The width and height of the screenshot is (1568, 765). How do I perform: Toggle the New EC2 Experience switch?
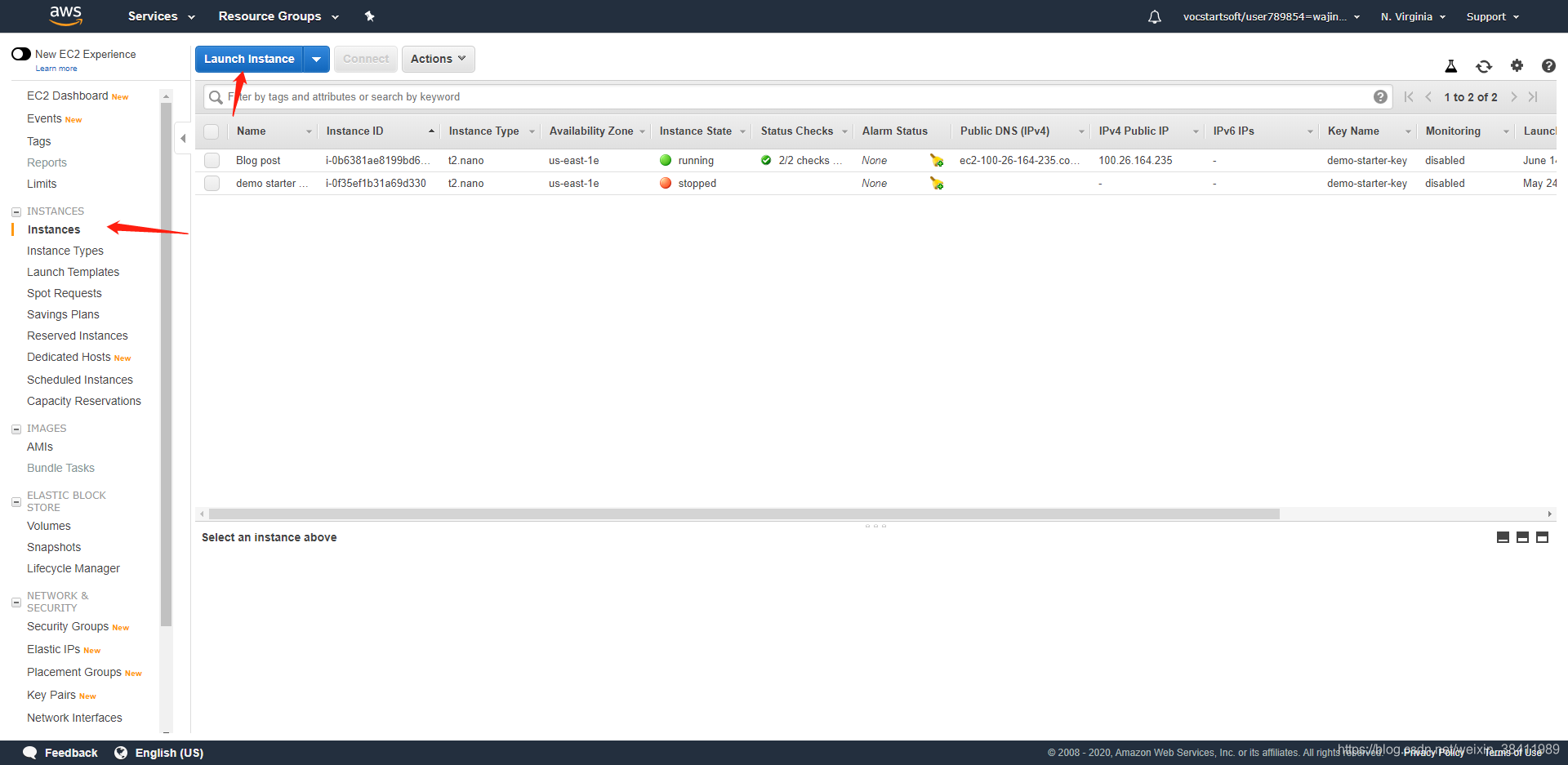(x=21, y=54)
